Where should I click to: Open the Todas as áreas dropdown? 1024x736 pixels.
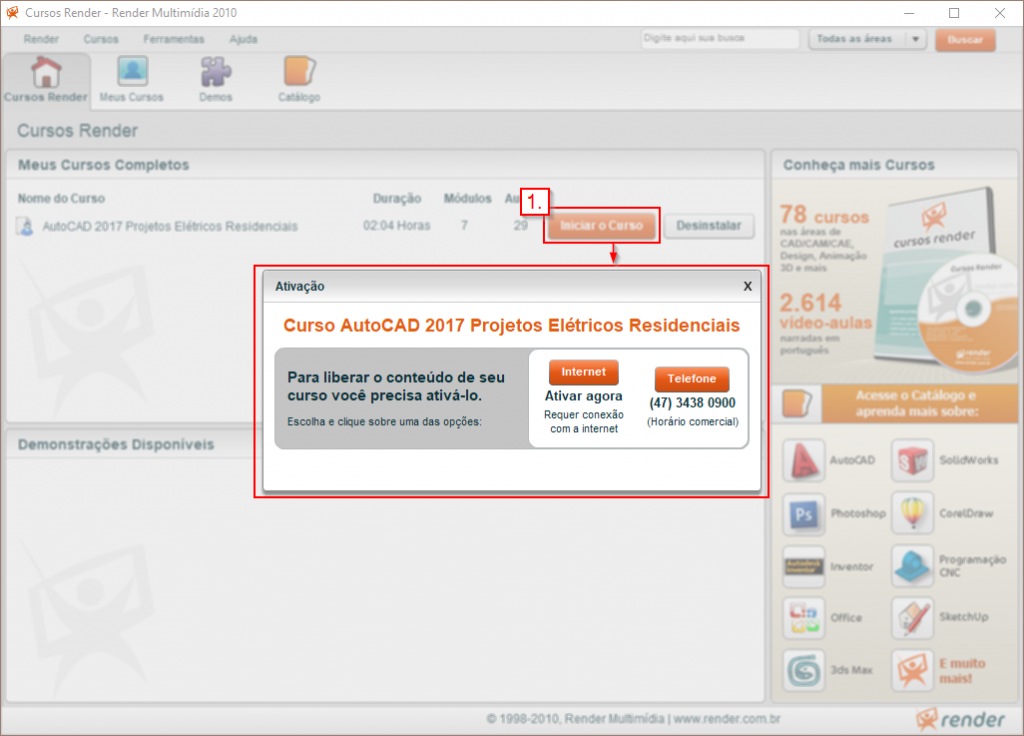866,38
